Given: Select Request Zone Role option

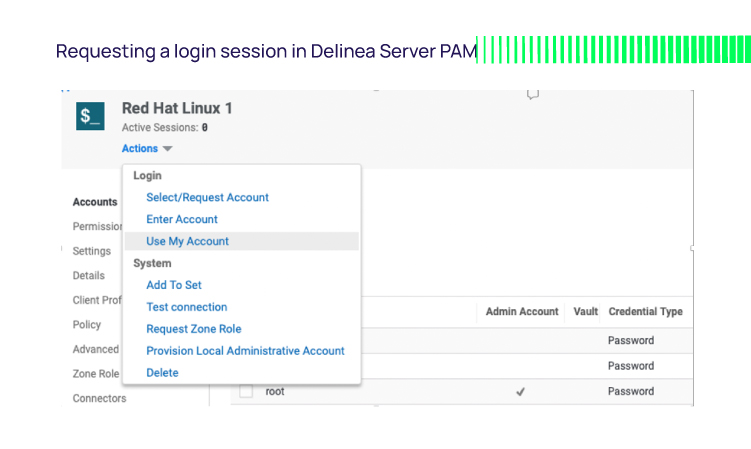Looking at the screenshot, I should [194, 330].
